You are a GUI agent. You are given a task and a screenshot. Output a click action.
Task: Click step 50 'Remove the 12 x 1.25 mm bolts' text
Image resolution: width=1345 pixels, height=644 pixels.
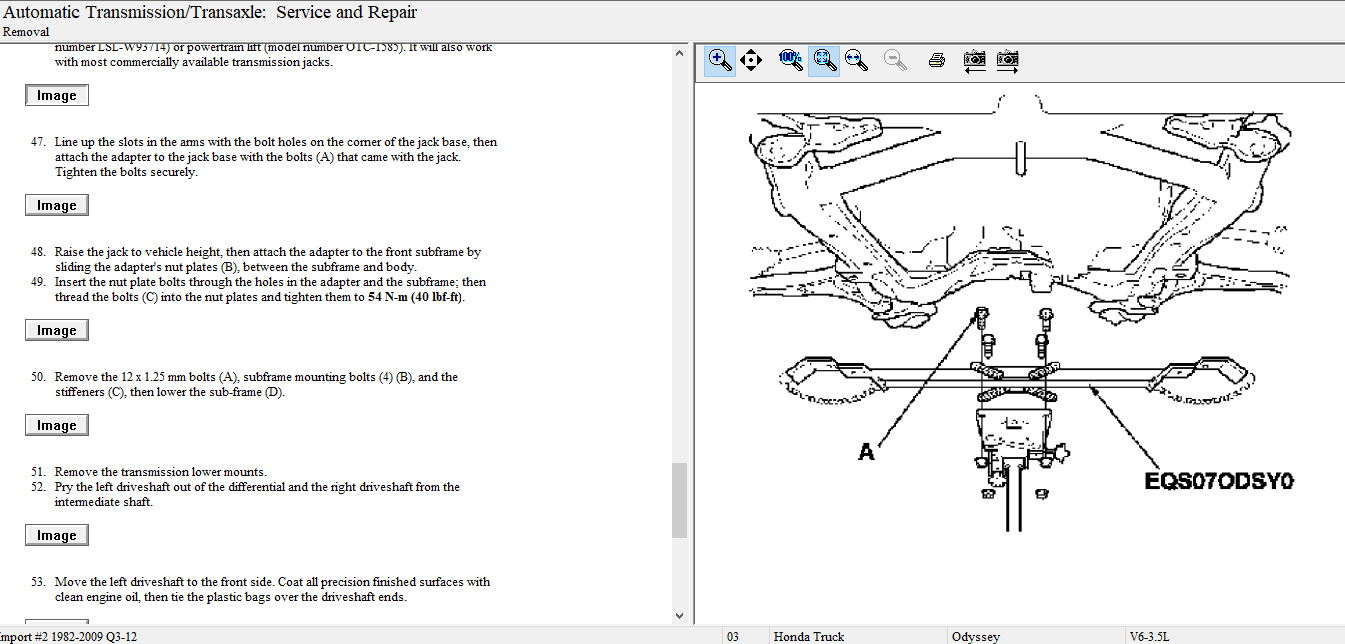click(x=256, y=385)
